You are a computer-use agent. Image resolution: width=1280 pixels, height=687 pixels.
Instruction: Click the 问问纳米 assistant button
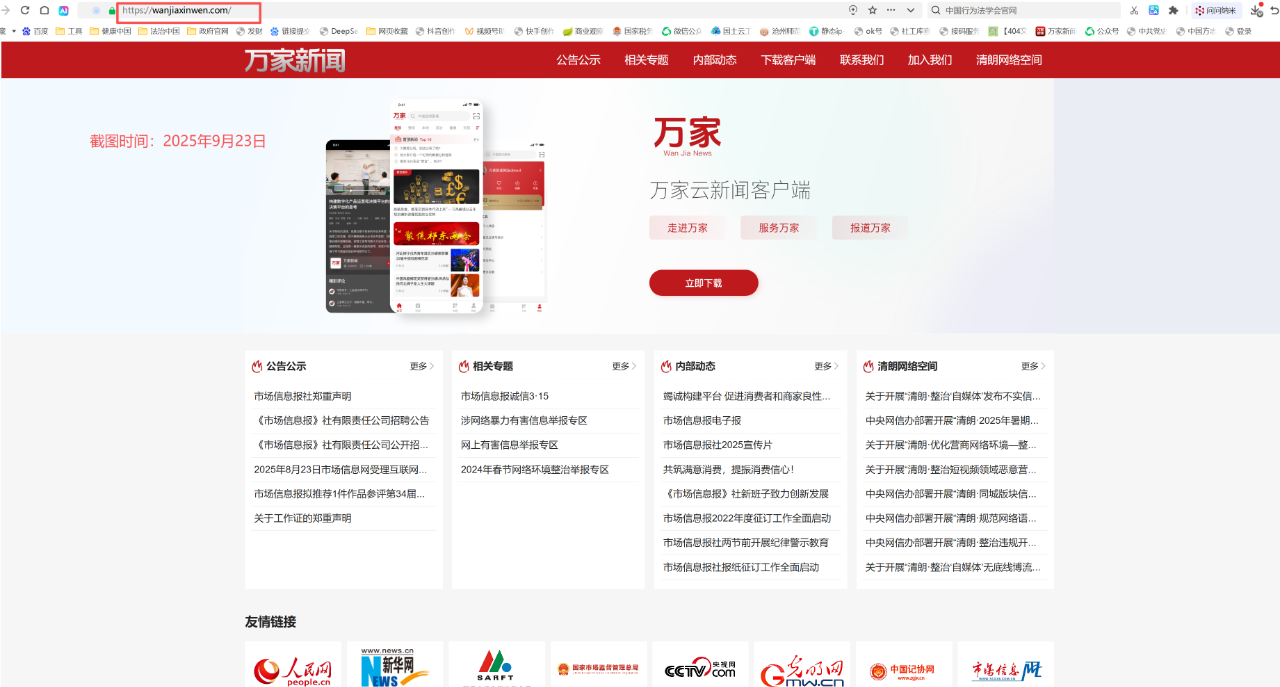point(1215,10)
